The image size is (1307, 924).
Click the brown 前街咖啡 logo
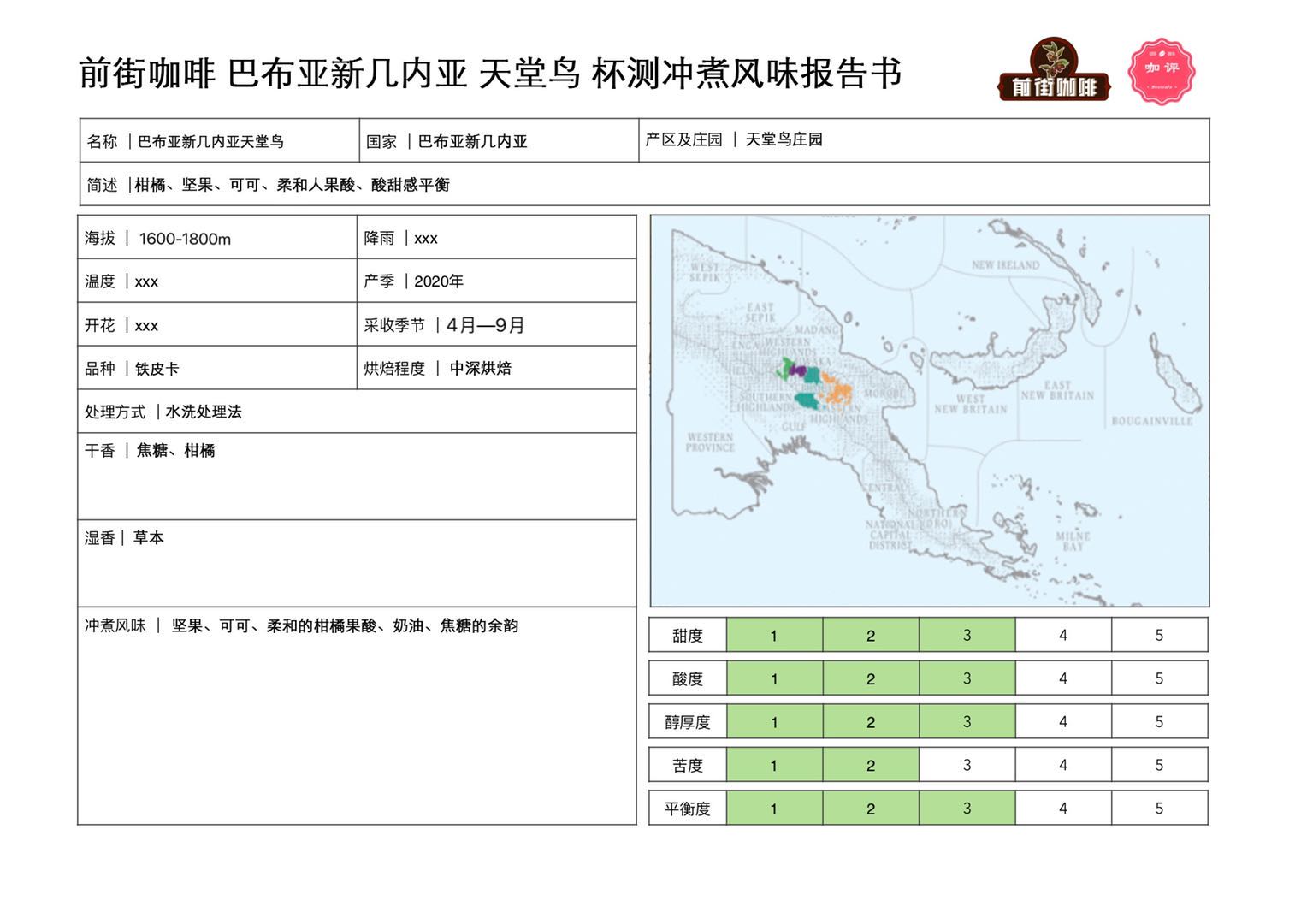point(1054,72)
